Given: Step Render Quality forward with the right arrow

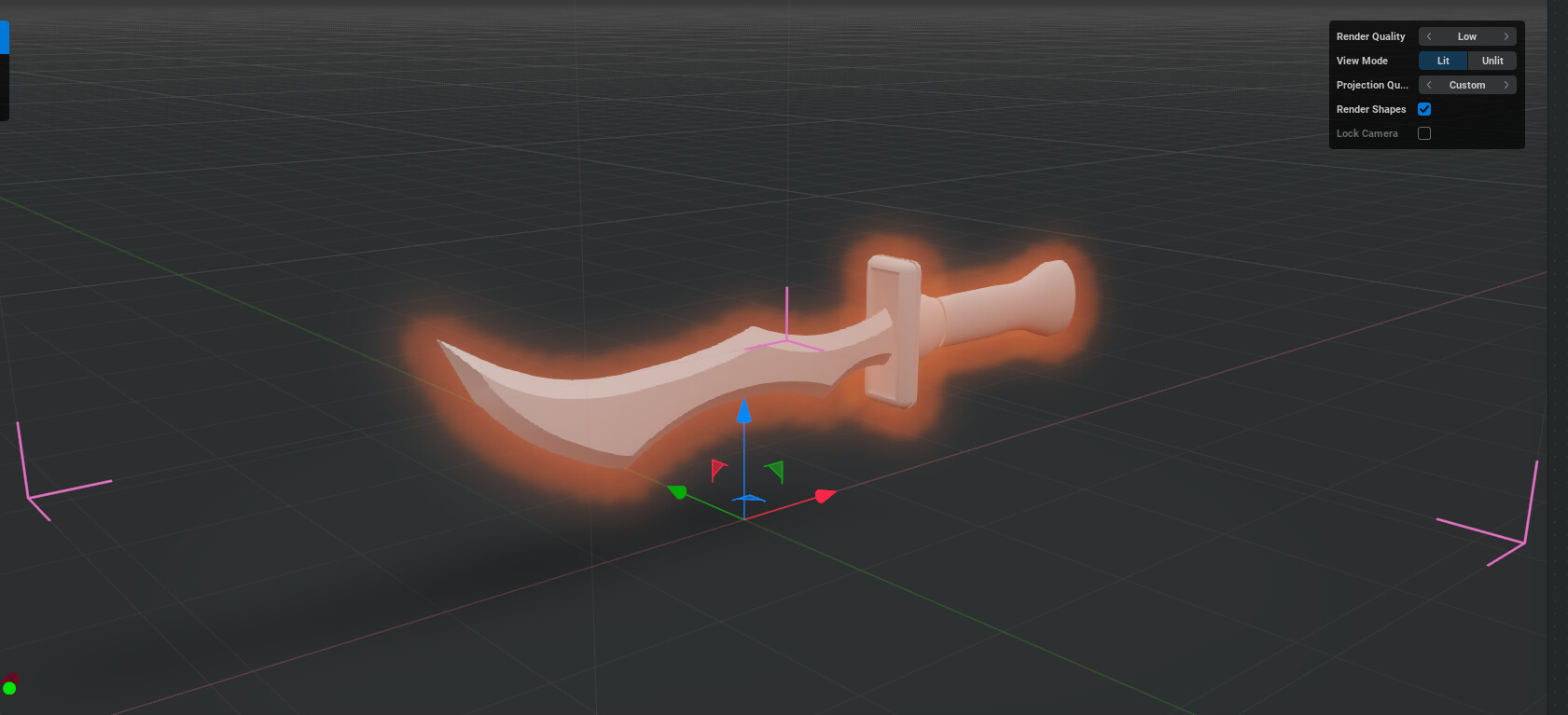Looking at the screenshot, I should point(1506,36).
